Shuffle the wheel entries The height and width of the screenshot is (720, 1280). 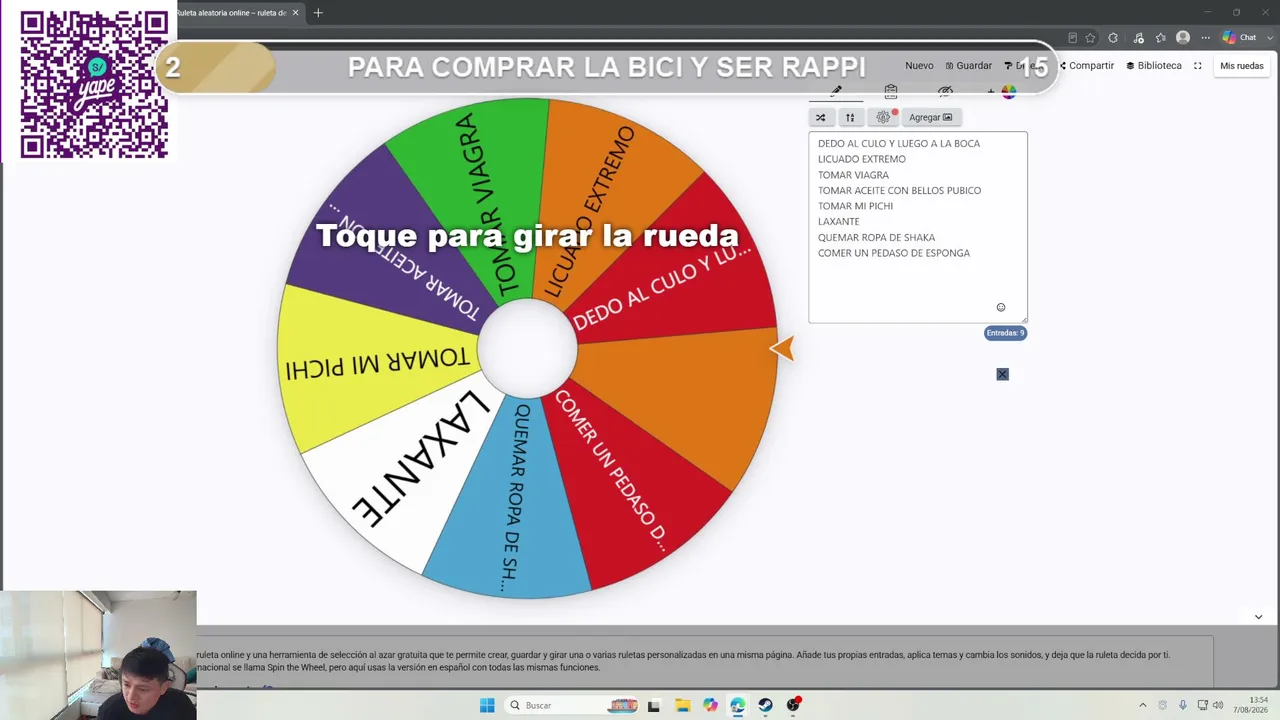click(821, 117)
